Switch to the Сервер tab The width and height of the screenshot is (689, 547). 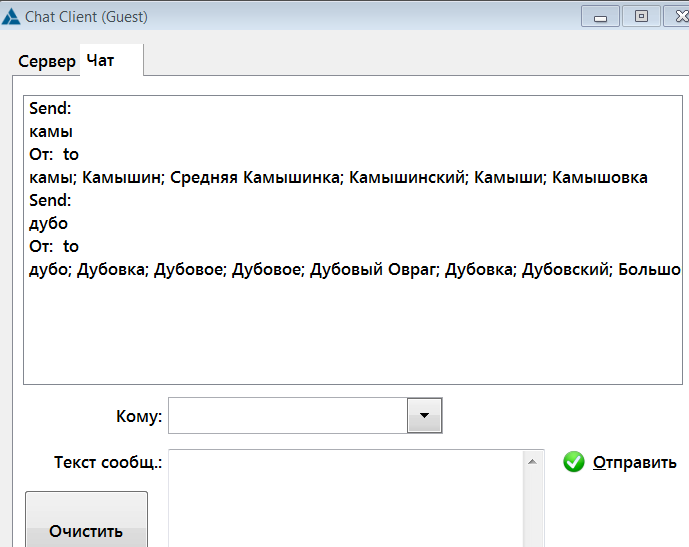[46, 61]
